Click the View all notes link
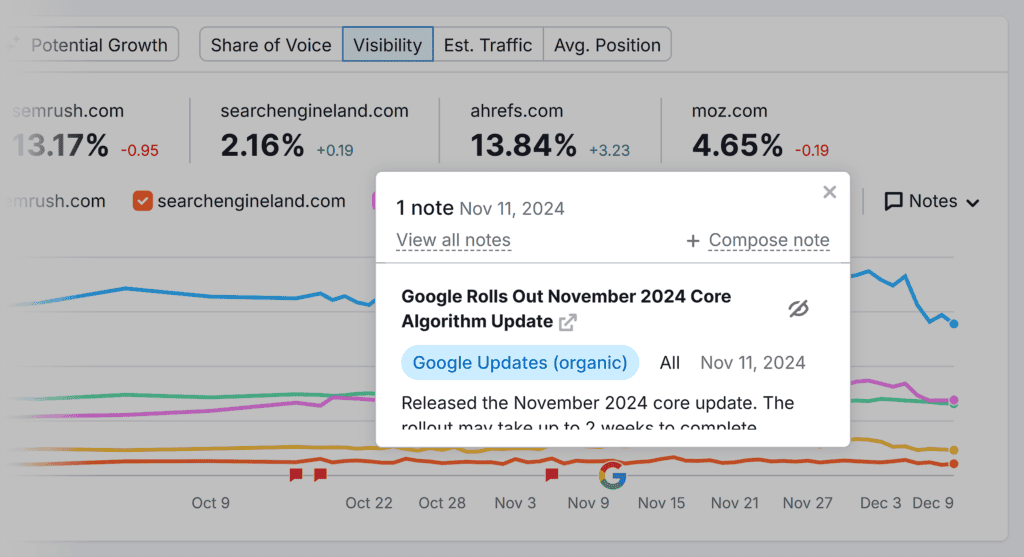This screenshot has height=557, width=1024. coord(453,240)
